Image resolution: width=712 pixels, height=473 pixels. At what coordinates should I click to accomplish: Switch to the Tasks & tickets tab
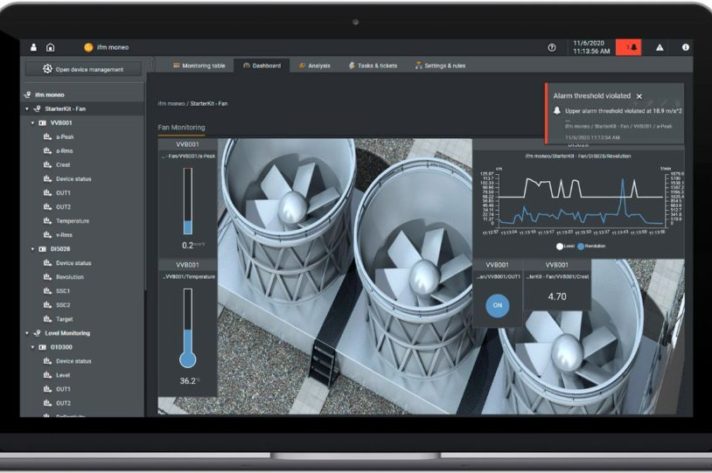373,66
